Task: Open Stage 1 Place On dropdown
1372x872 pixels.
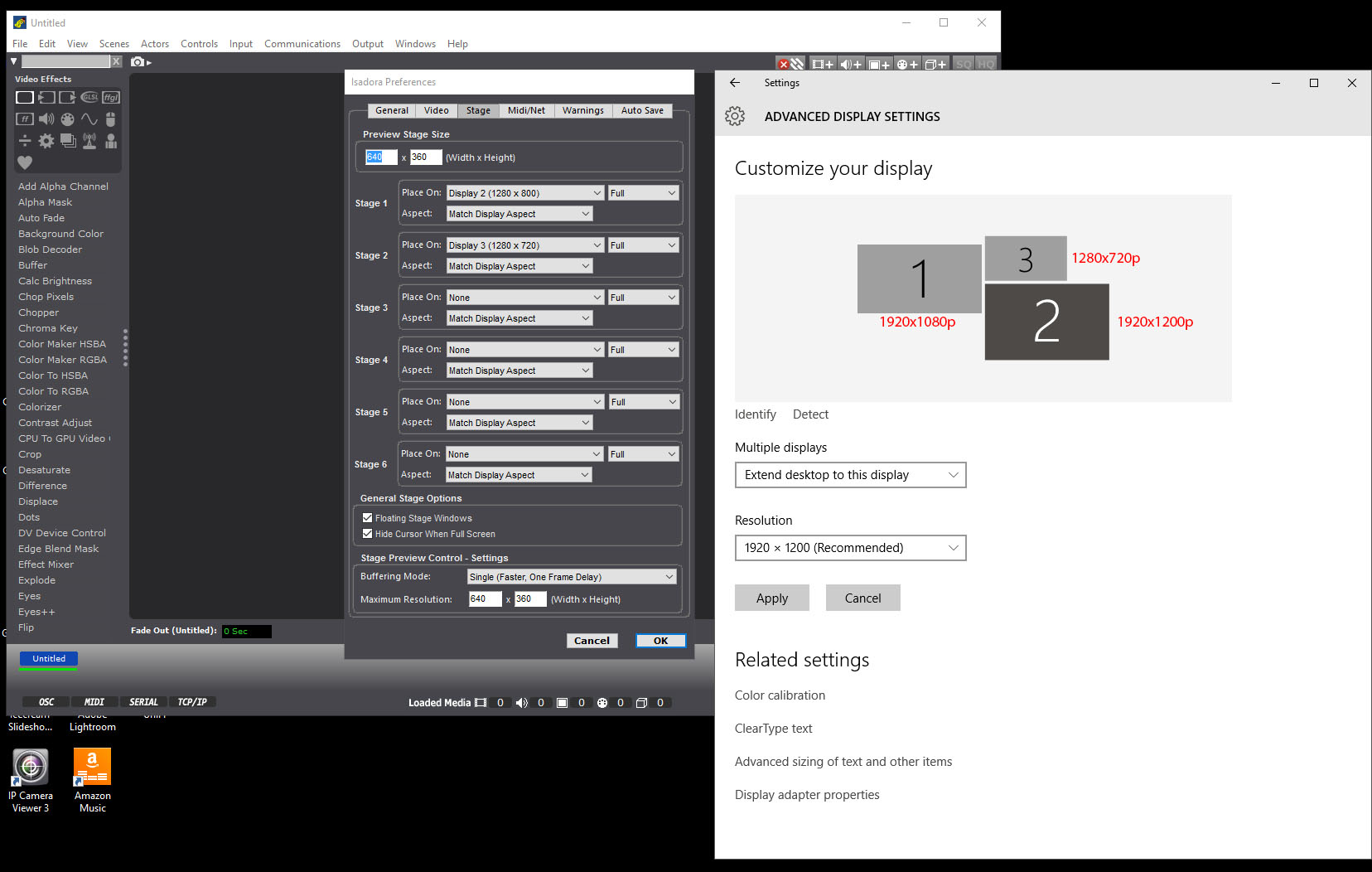Action: pyautogui.click(x=524, y=193)
